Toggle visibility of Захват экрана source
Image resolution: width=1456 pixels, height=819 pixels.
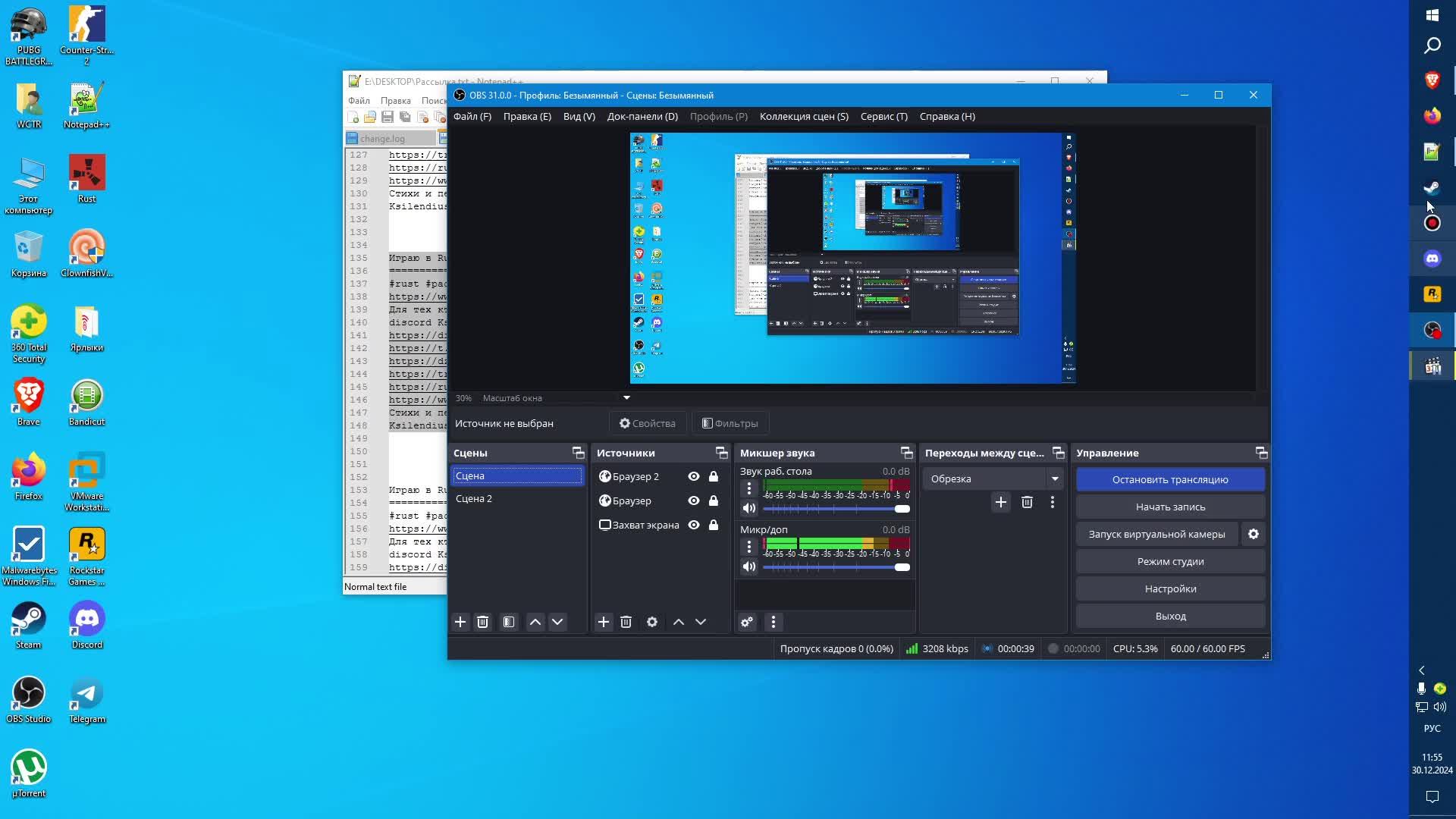[693, 525]
